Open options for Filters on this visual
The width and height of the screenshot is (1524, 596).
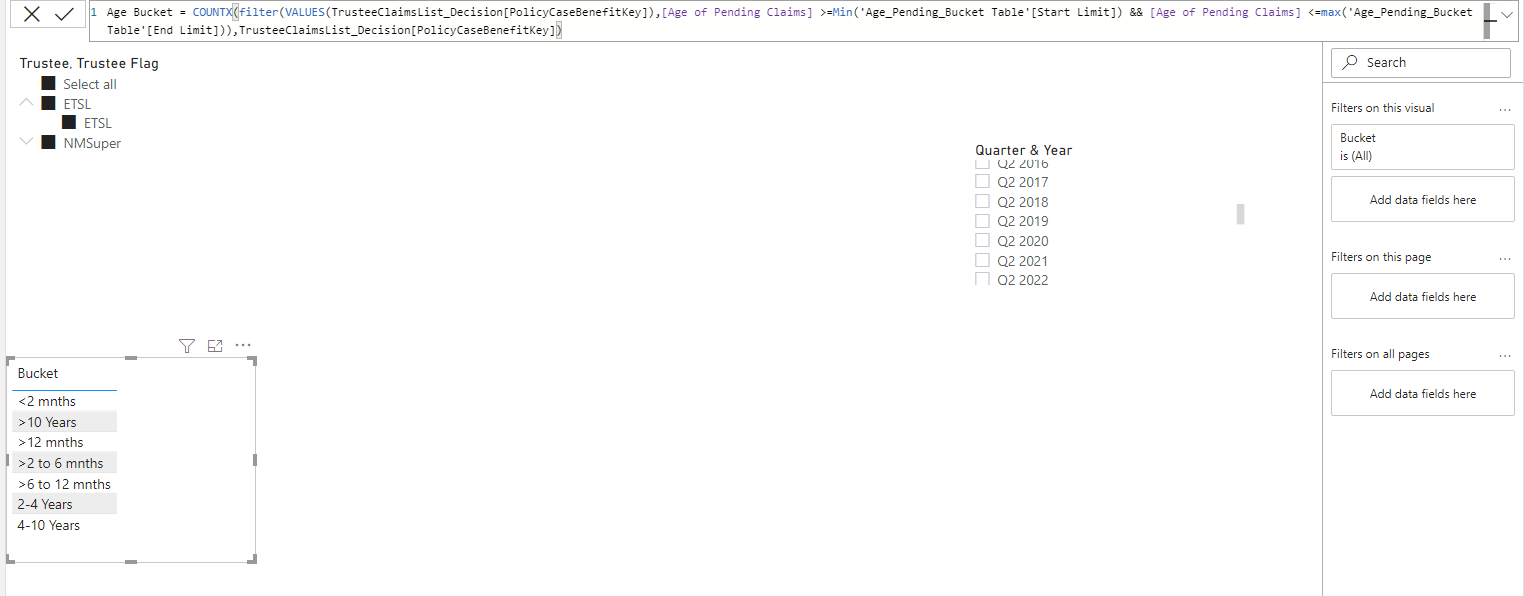tap(1505, 108)
